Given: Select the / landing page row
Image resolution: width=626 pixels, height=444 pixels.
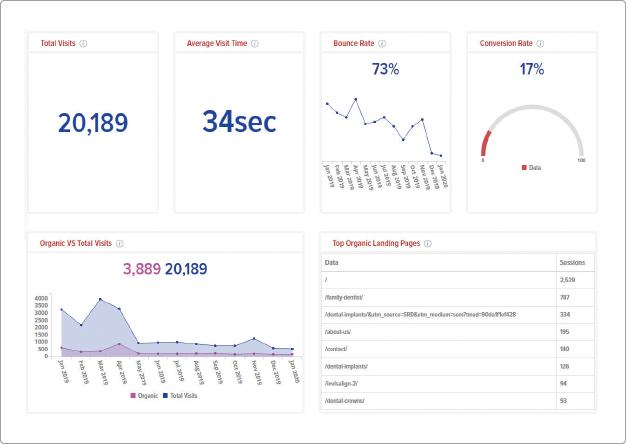Looking at the screenshot, I should (x=458, y=280).
